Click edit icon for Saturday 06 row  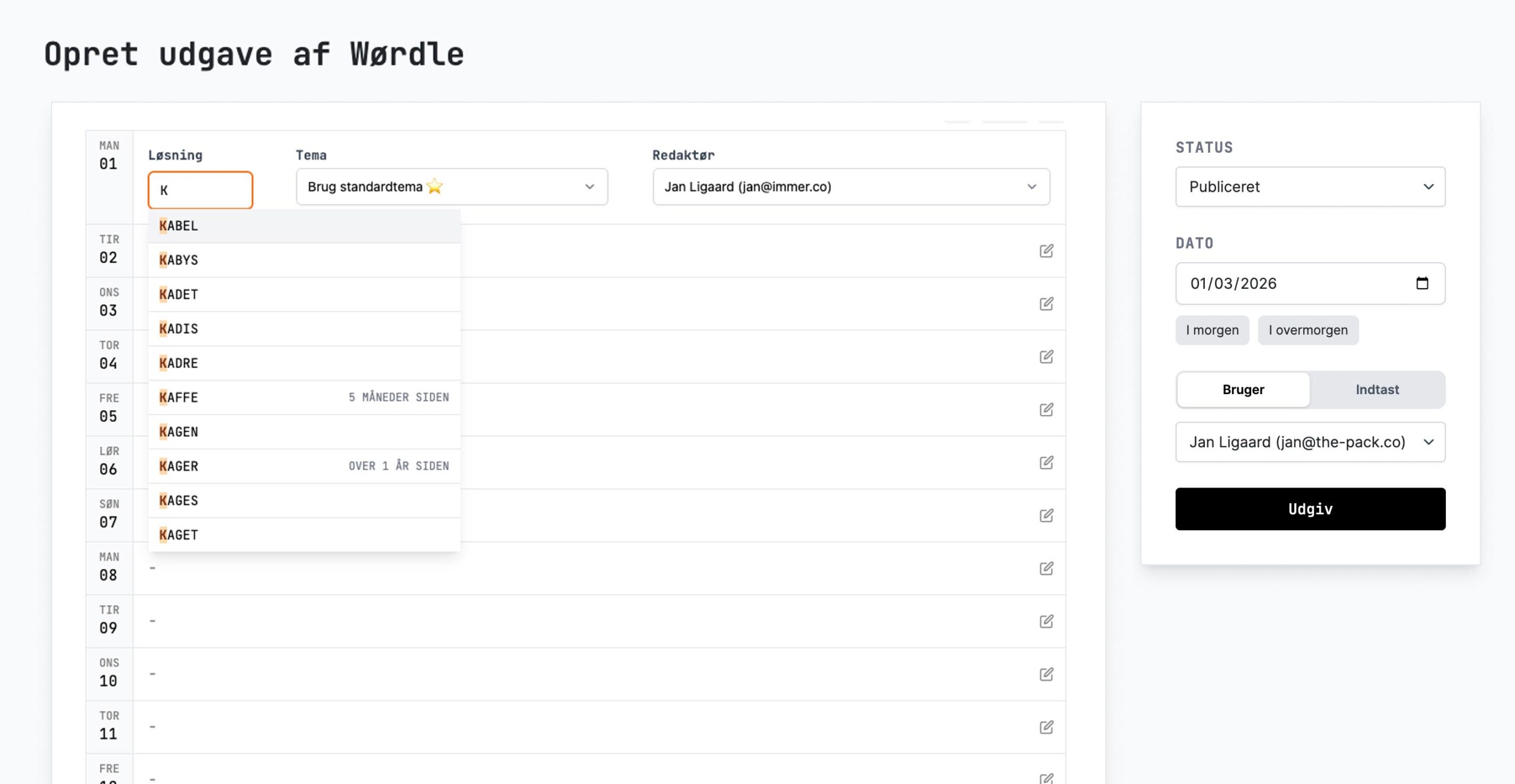[x=1046, y=462]
